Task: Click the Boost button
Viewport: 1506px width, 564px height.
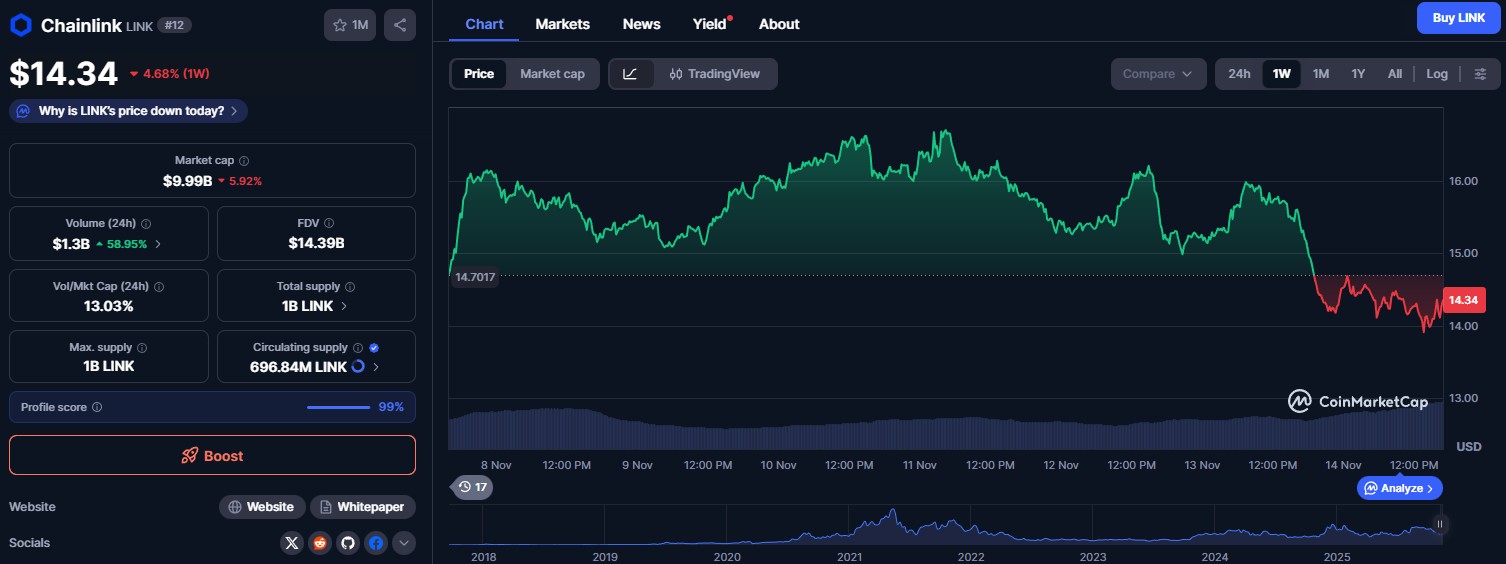Action: point(212,455)
